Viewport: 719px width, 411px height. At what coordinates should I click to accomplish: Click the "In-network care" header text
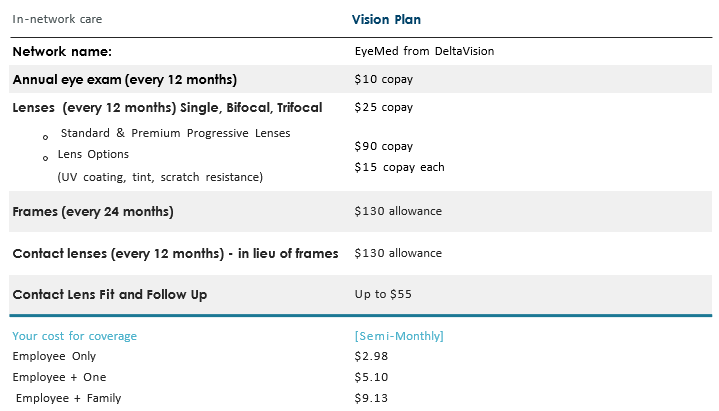[57, 19]
